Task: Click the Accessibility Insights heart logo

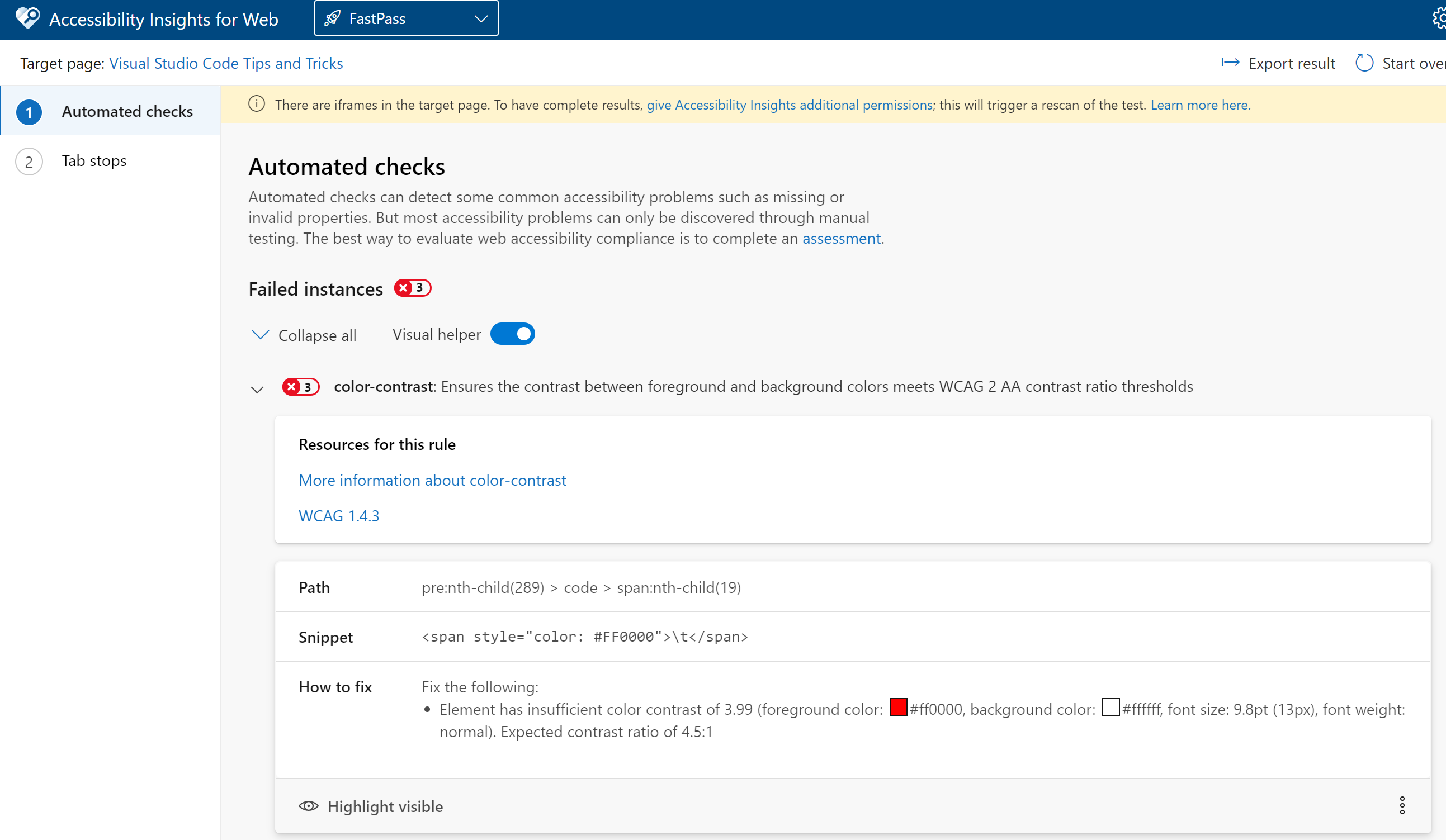Action: coord(27,18)
